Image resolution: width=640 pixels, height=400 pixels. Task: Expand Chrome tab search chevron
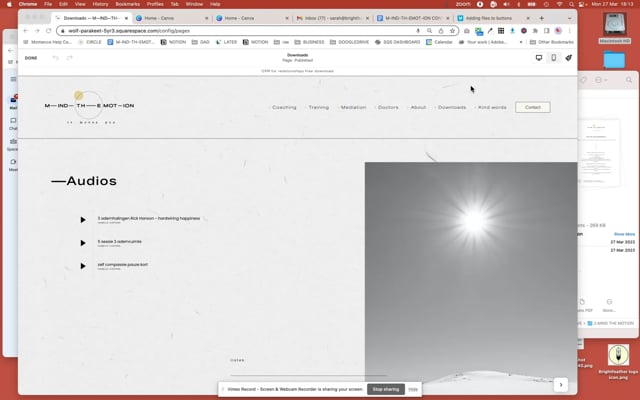point(569,18)
